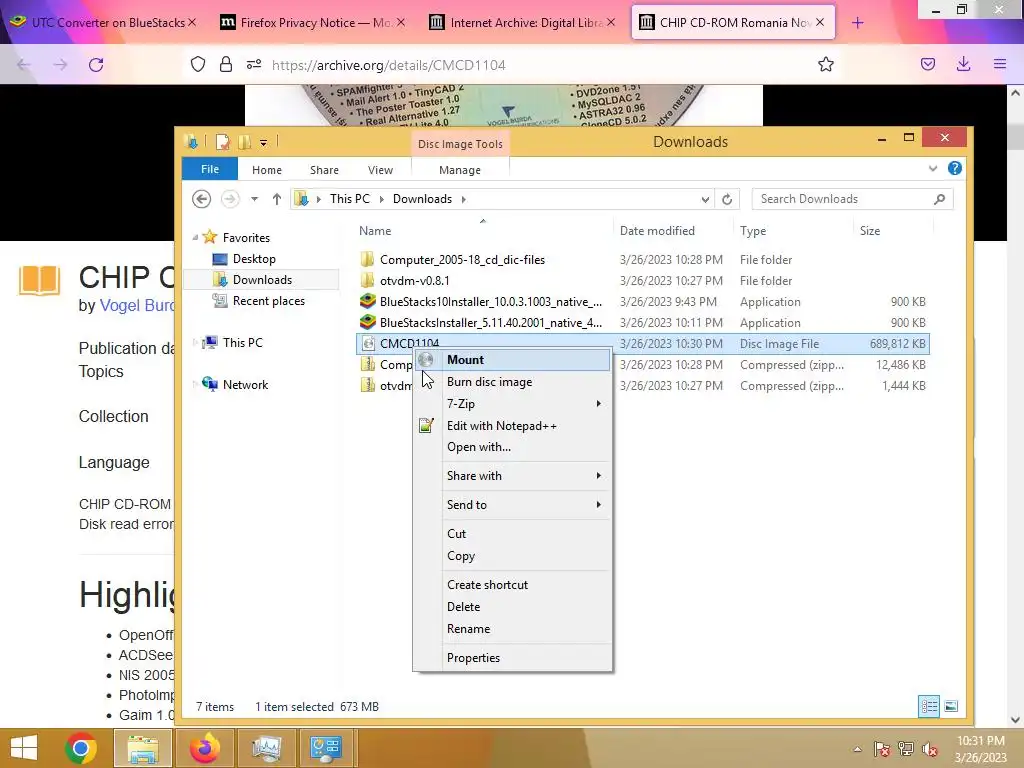Image resolution: width=1024 pixels, height=768 pixels.
Task: Open the Manage ribbon tab
Action: click(x=460, y=170)
